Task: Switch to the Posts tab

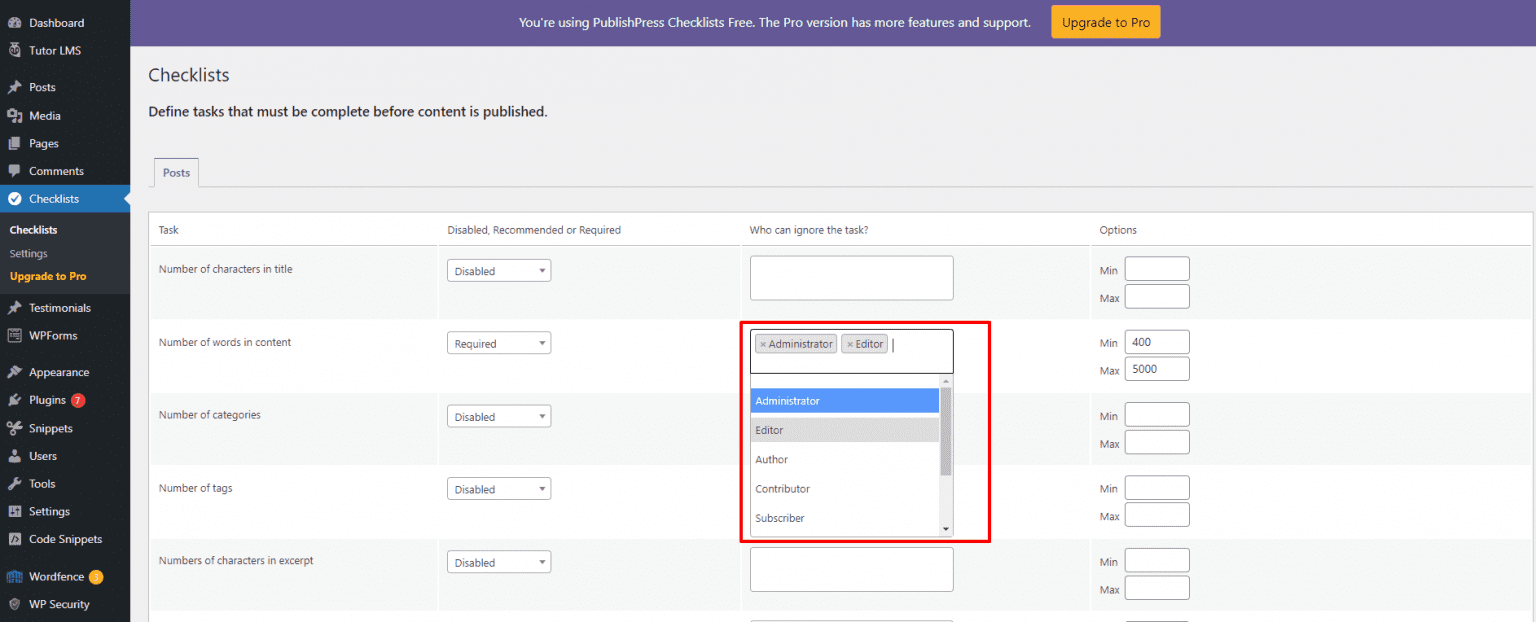Action: tap(175, 172)
